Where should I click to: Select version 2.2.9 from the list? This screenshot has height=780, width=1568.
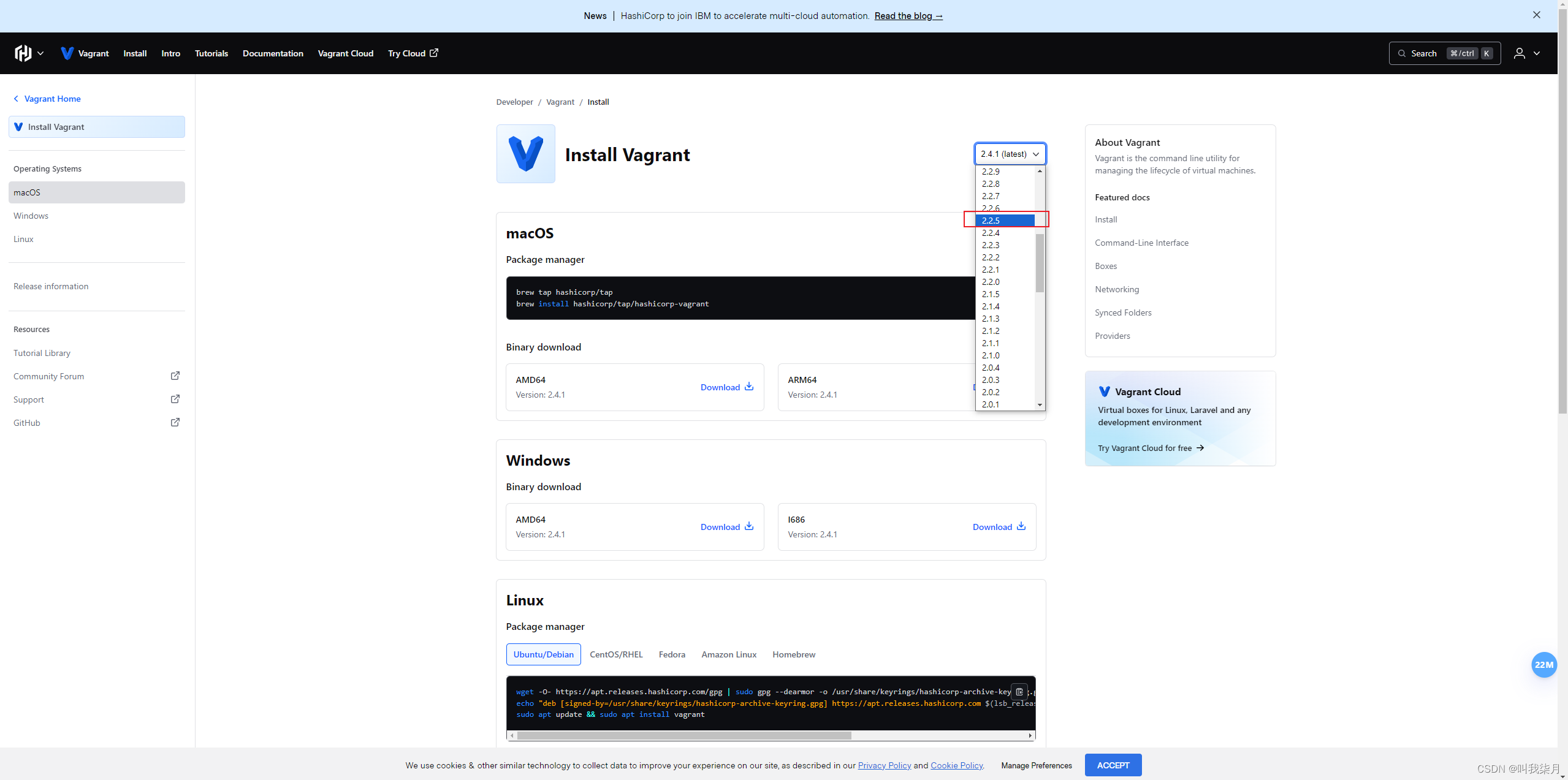(x=1005, y=172)
